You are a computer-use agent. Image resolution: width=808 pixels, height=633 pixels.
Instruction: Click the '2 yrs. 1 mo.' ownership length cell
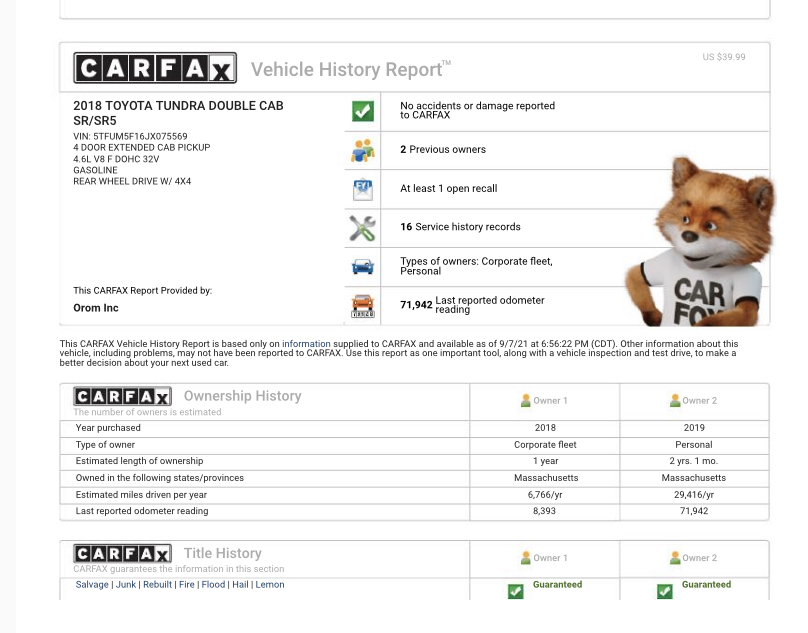pos(694,461)
